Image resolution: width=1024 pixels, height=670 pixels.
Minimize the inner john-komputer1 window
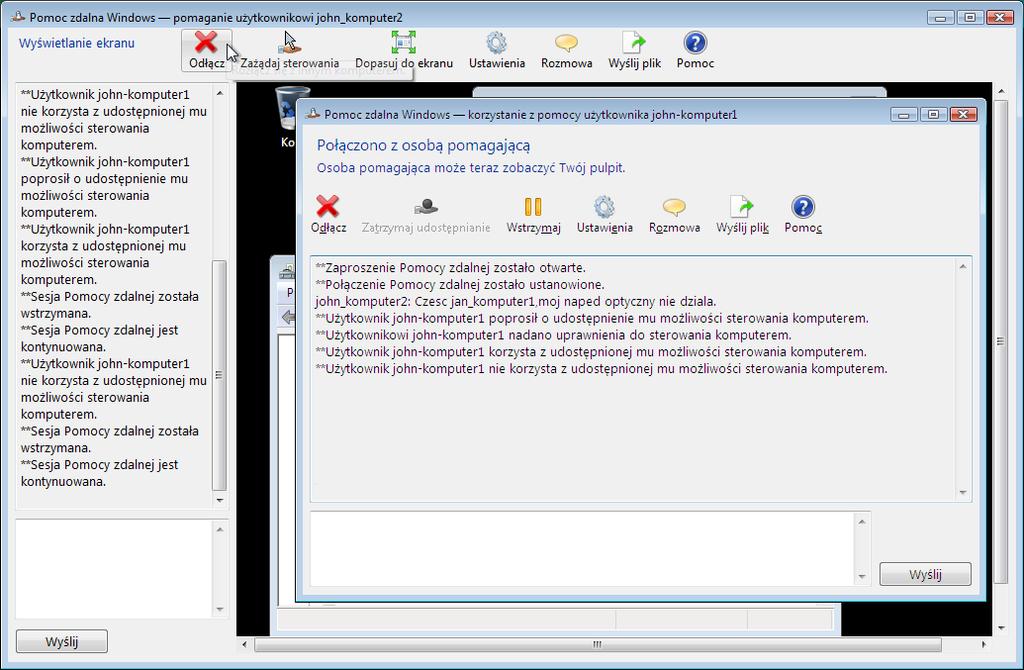(x=903, y=115)
